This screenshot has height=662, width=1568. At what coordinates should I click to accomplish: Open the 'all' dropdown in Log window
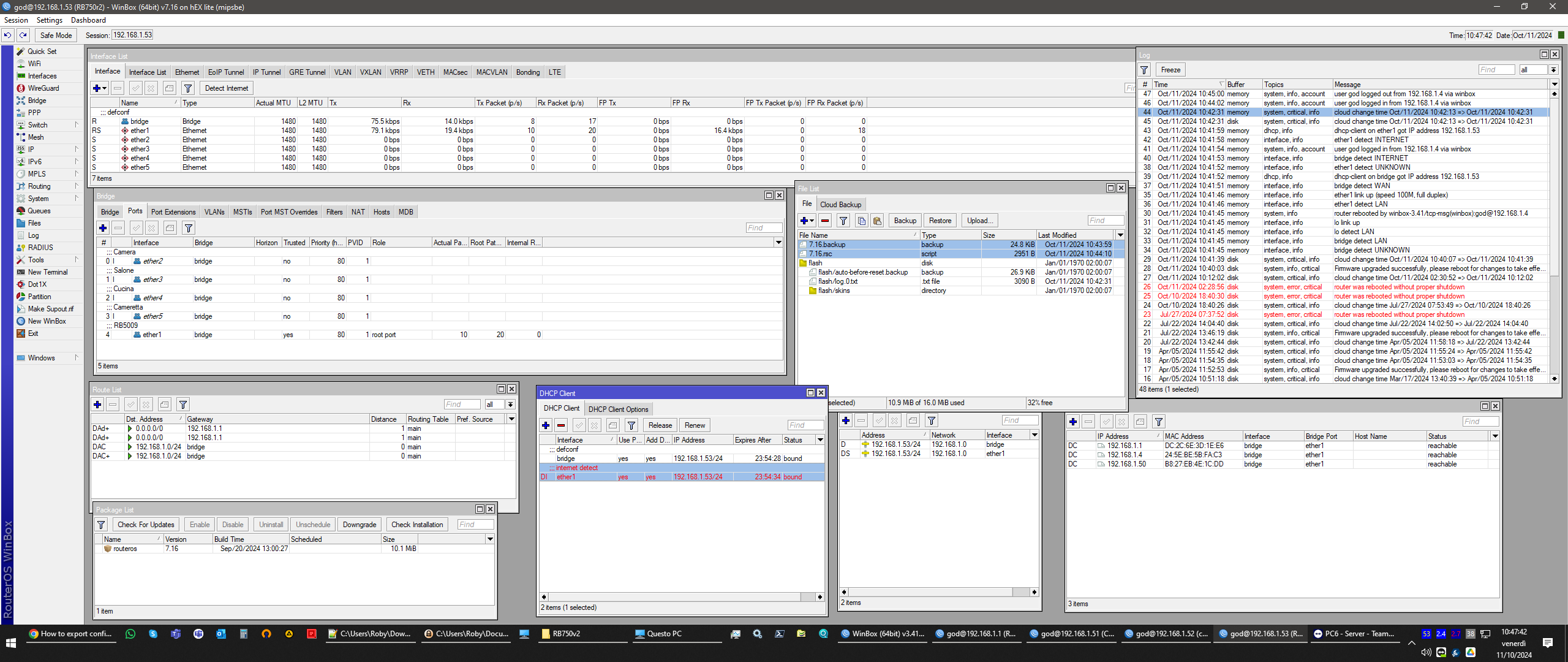tap(1553, 70)
